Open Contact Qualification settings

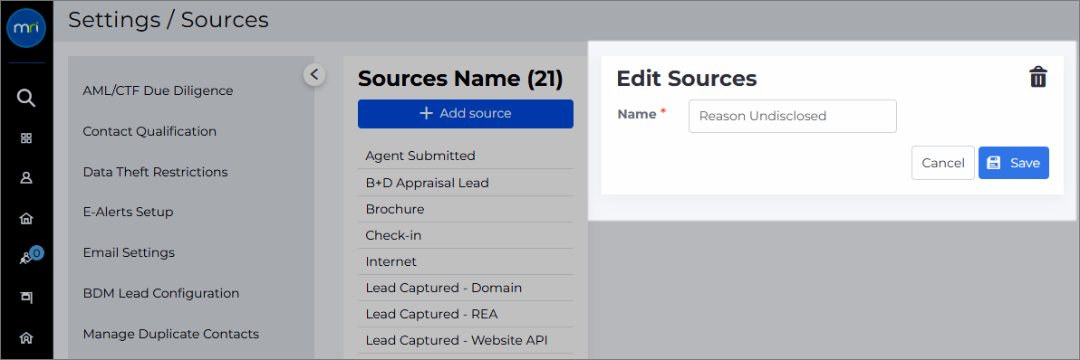(x=149, y=131)
